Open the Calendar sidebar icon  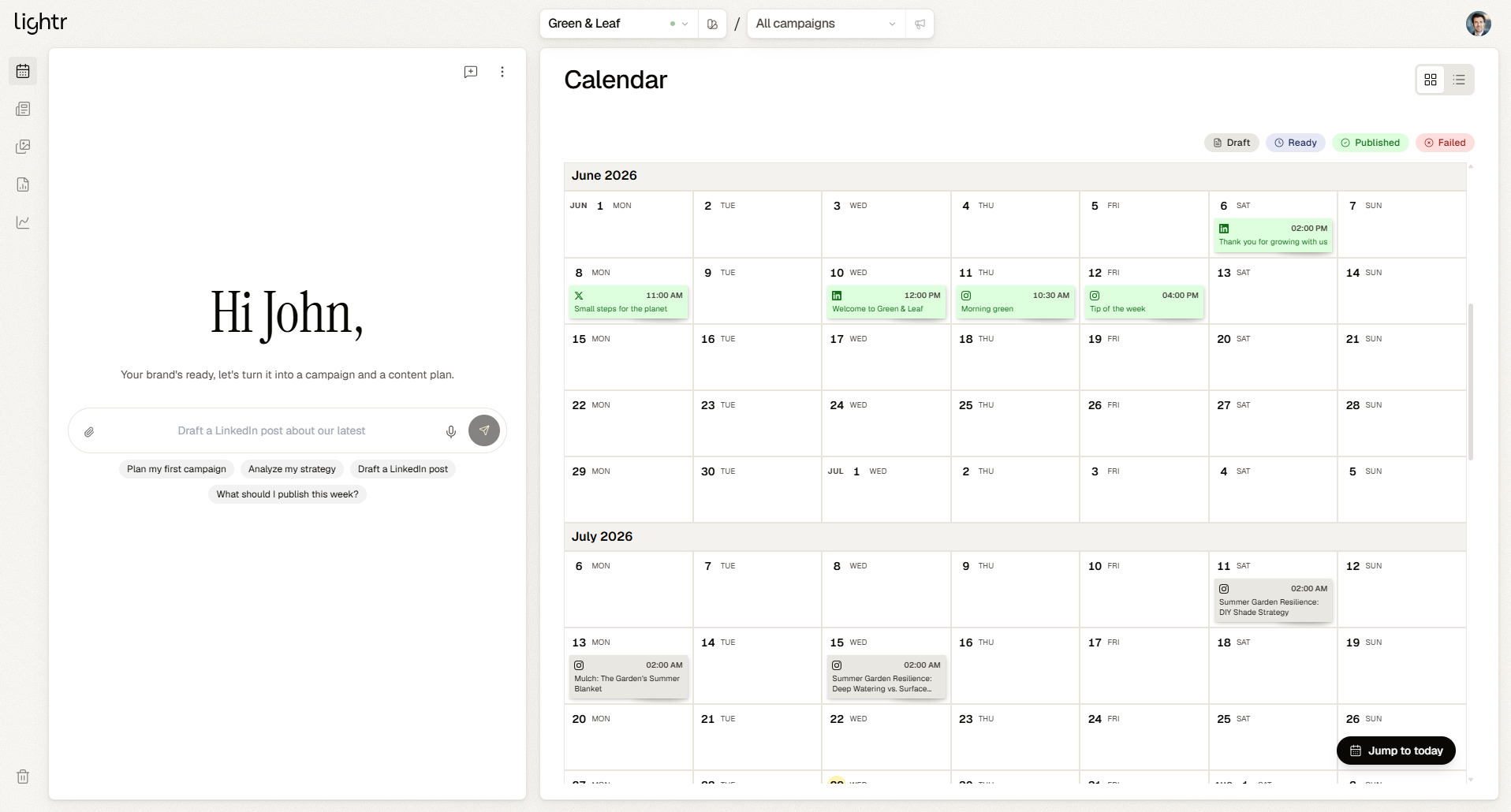click(23, 71)
